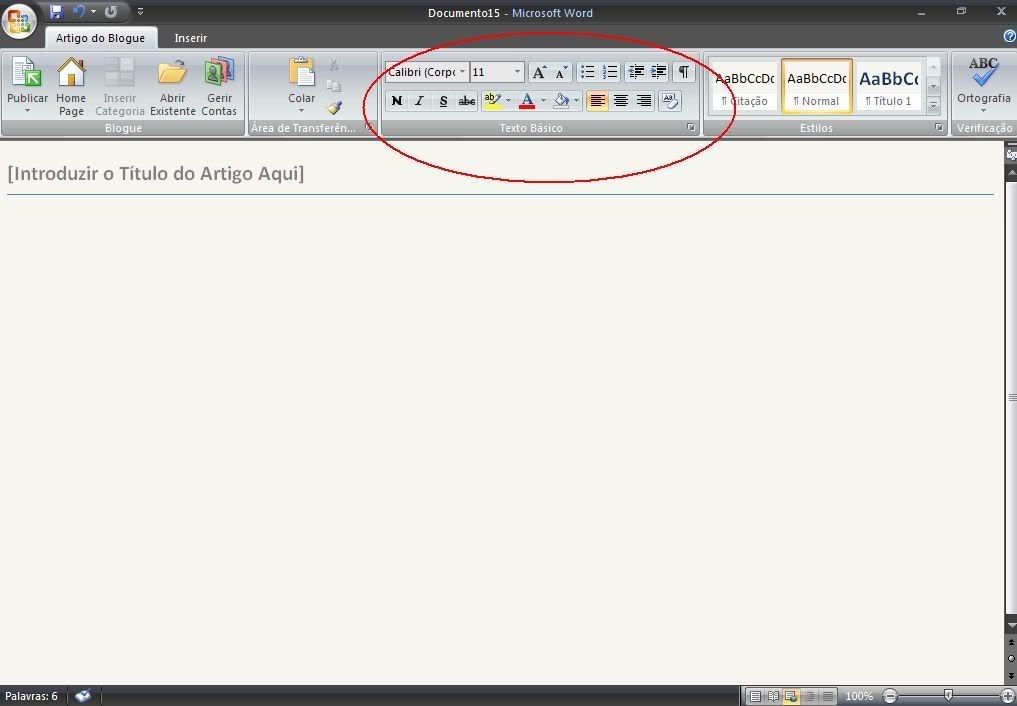This screenshot has width=1017, height=706.
Task: Go to blog Home Page
Action: (71, 87)
